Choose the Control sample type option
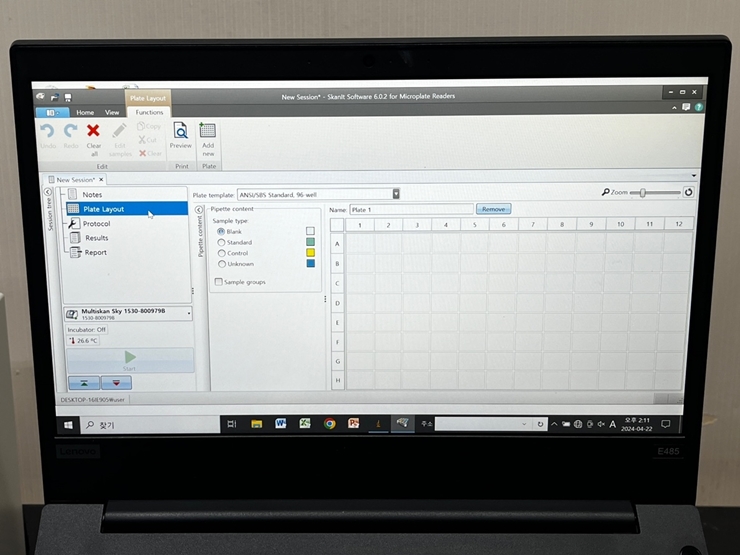 tap(221, 253)
